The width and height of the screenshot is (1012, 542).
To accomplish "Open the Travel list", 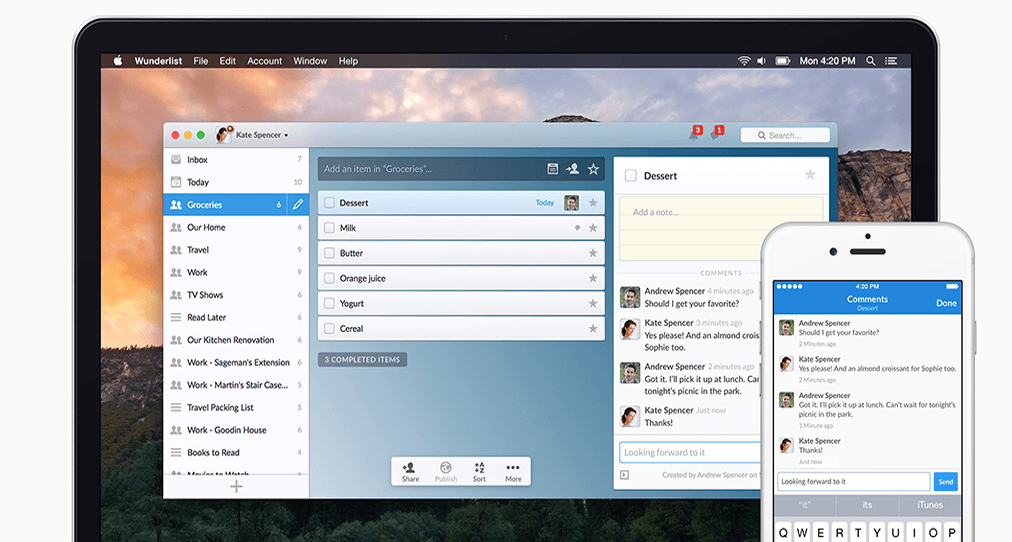I will click(x=236, y=250).
